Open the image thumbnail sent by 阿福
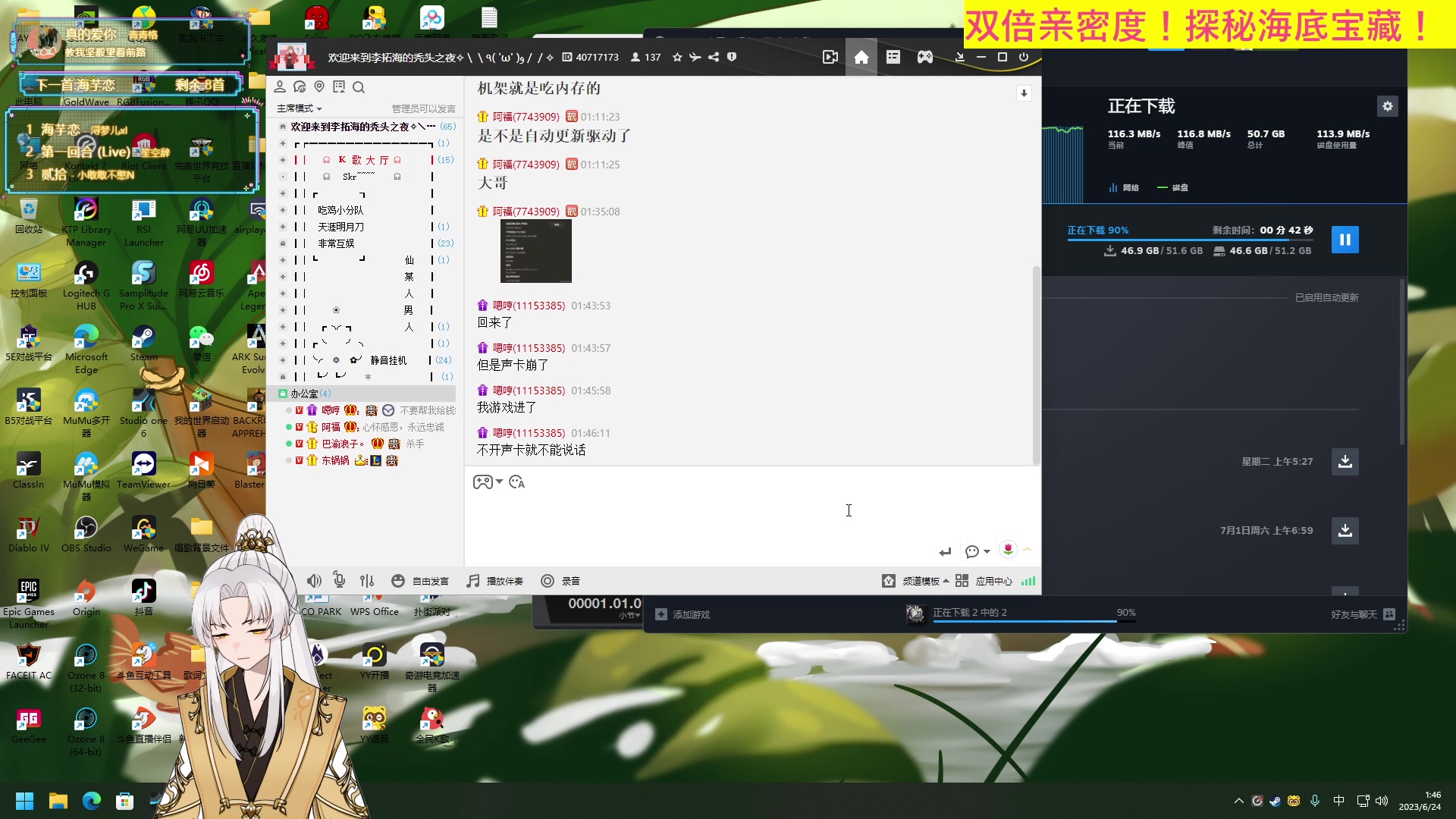The height and width of the screenshot is (819, 1456). [536, 251]
